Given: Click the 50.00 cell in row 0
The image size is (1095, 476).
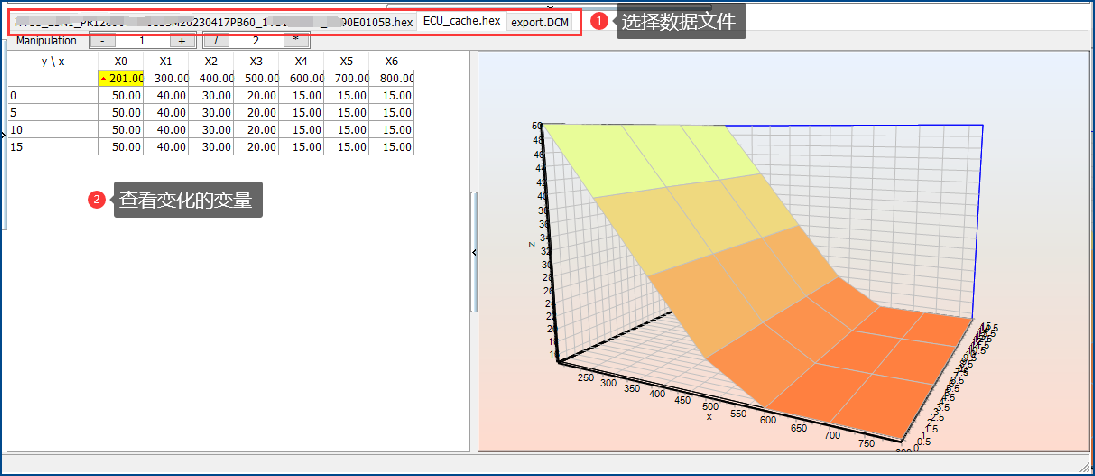Looking at the screenshot, I should click(122, 96).
